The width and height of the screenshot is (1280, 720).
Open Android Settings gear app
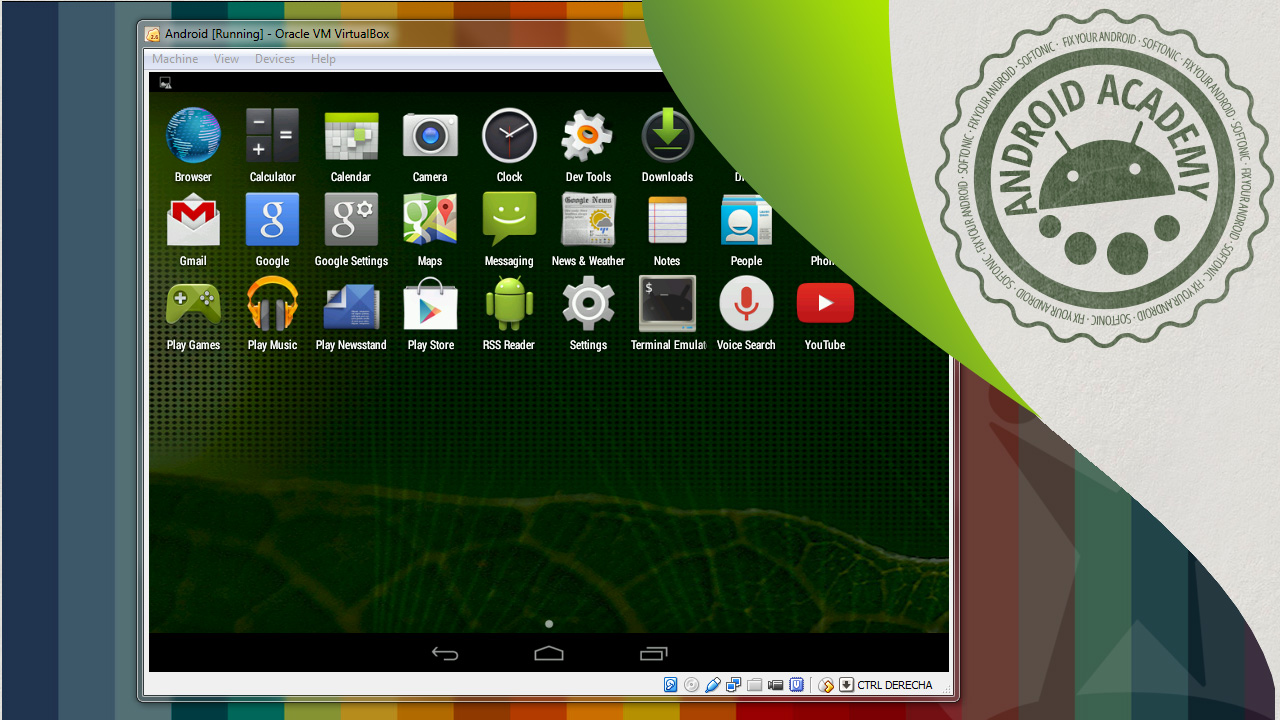(x=588, y=305)
